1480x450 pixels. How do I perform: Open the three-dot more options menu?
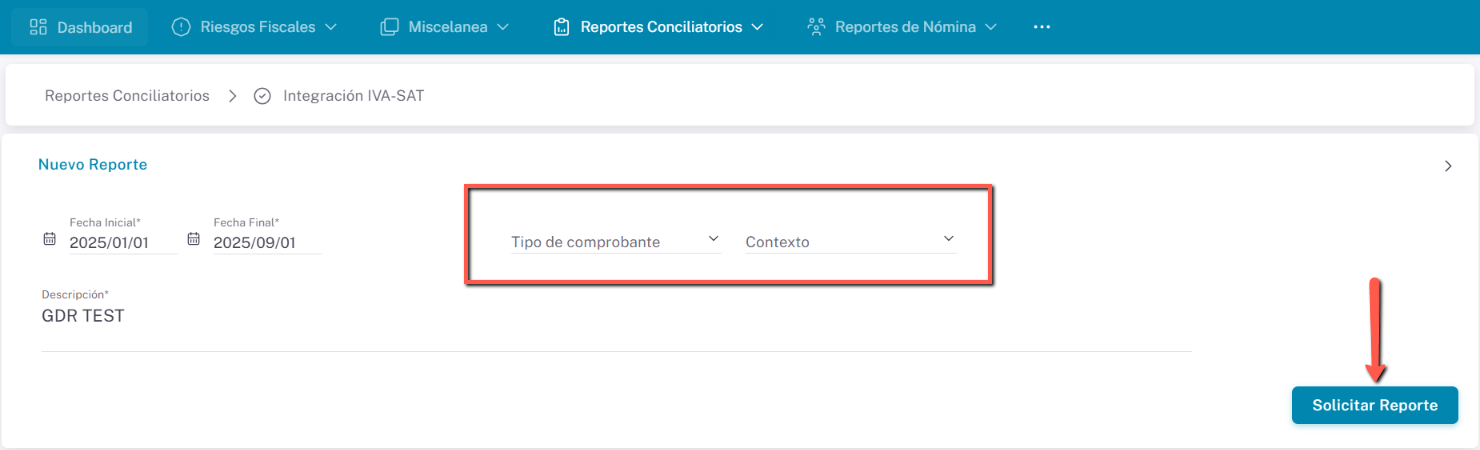point(1041,27)
